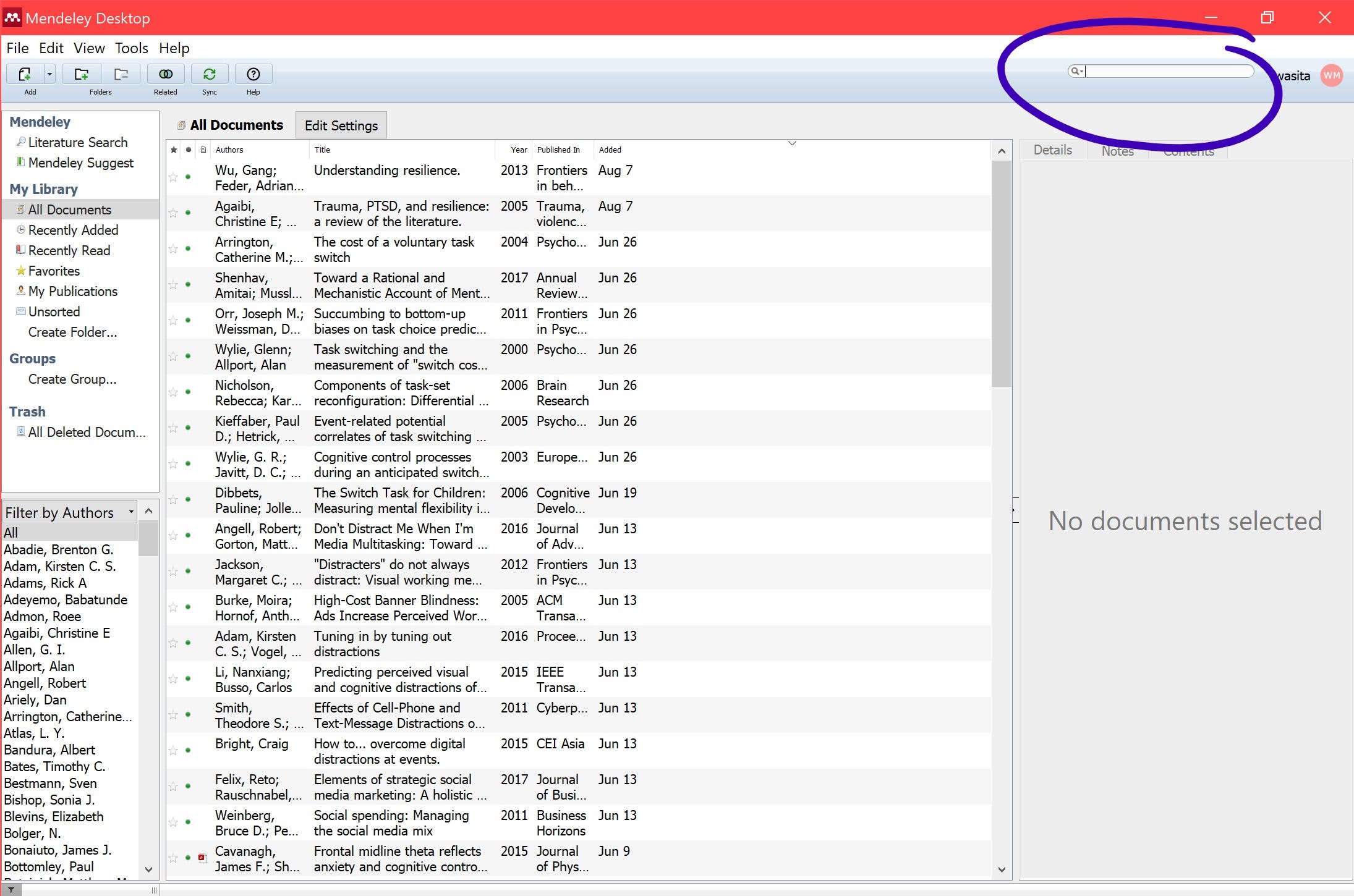Click the document list scroll up arrow
The width and height of the screenshot is (1354, 896).
tap(1002, 151)
